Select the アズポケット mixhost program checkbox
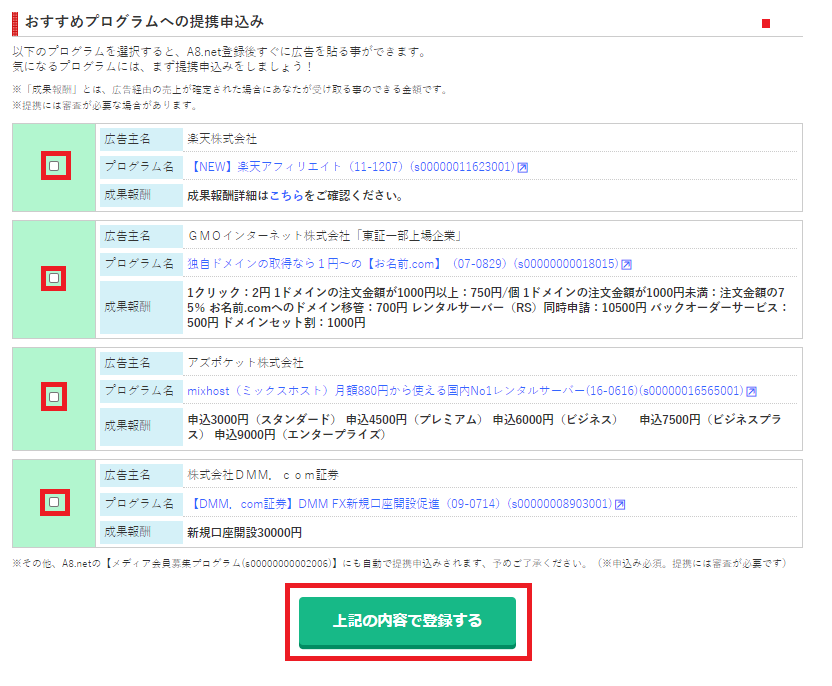 point(54,397)
